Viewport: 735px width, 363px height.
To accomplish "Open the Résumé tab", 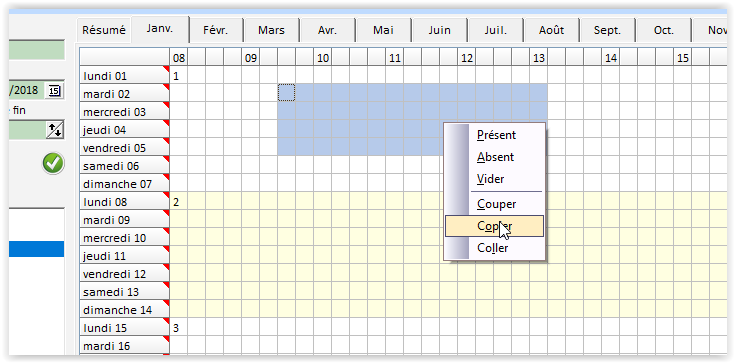I will (104, 31).
